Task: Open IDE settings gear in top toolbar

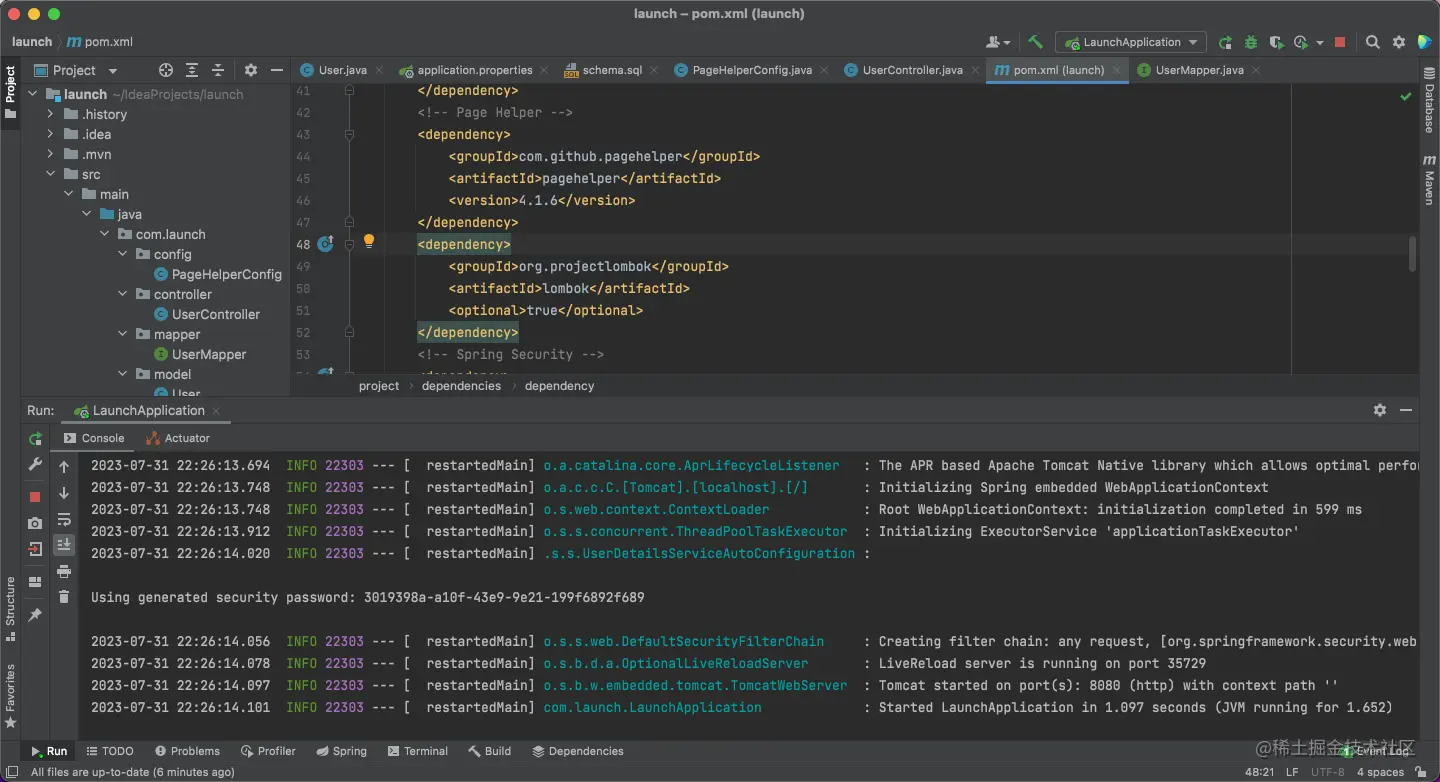Action: [x=1399, y=42]
